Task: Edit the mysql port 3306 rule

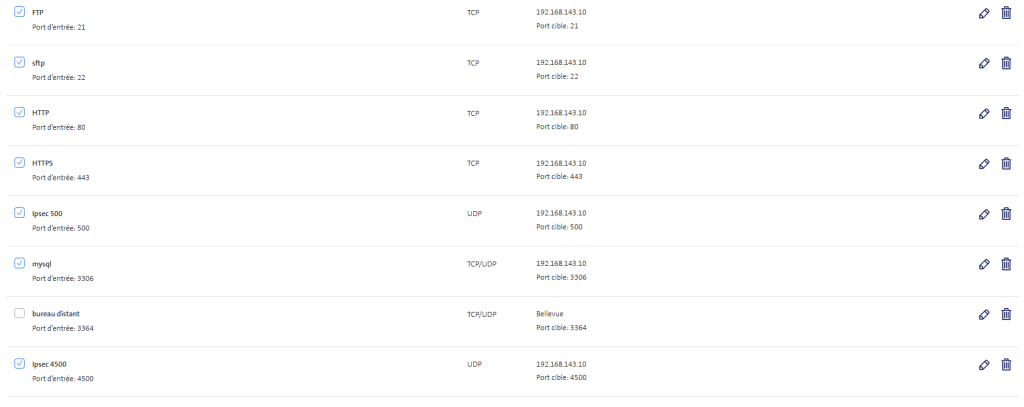Action: click(x=984, y=265)
